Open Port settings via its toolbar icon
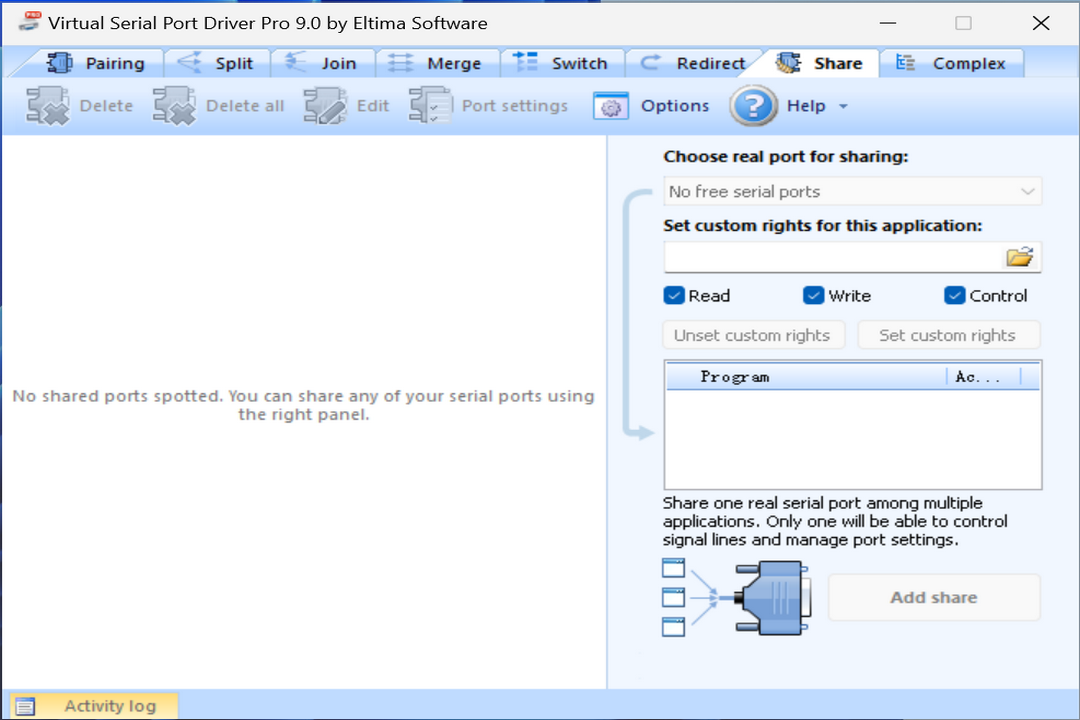The height and width of the screenshot is (720, 1080). click(430, 105)
